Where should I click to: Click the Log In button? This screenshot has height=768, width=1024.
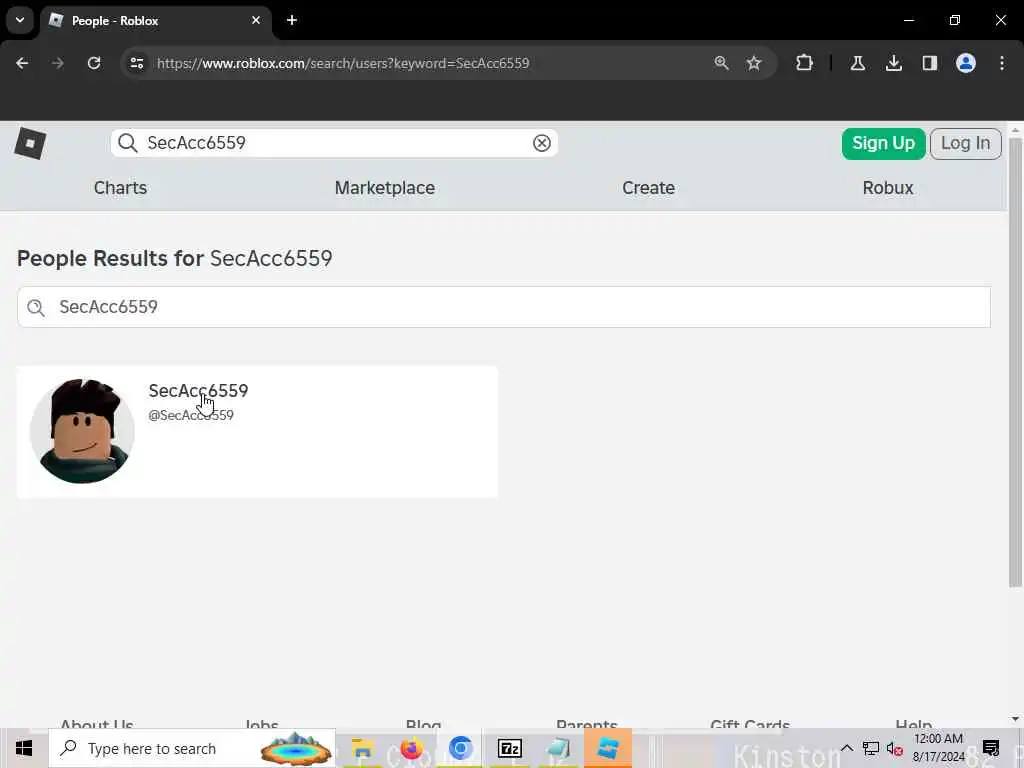(x=965, y=144)
